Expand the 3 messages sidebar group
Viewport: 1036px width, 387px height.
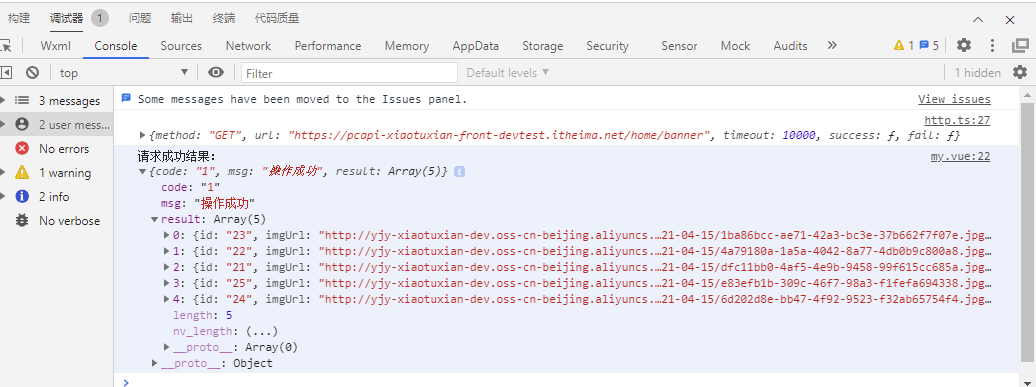pyautogui.click(x=3, y=100)
